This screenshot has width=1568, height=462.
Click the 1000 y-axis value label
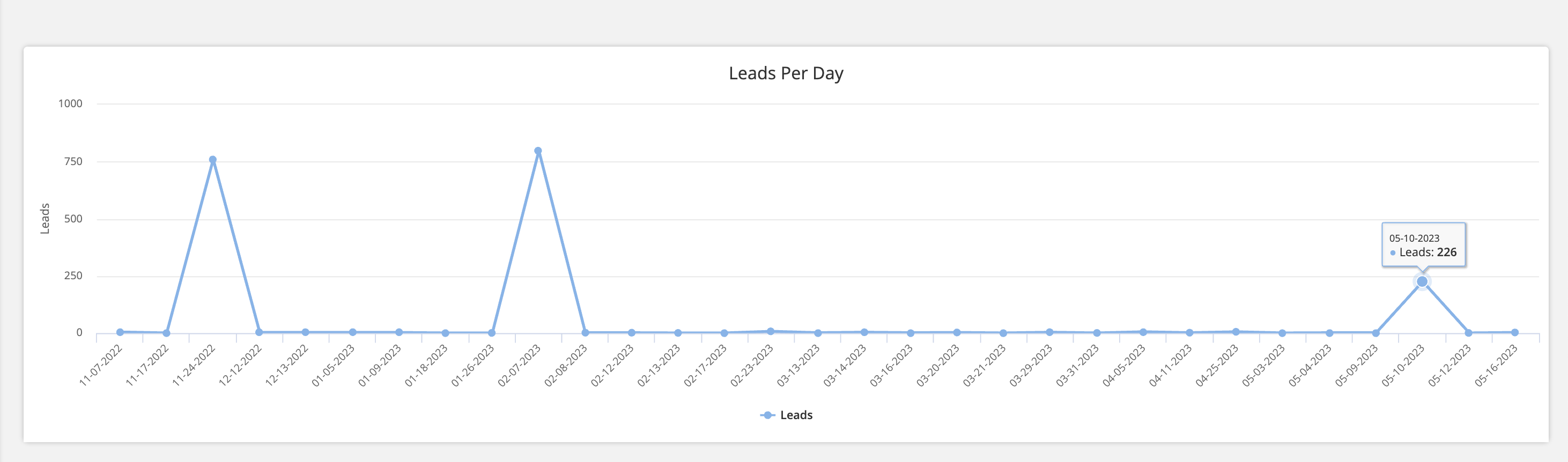point(70,103)
